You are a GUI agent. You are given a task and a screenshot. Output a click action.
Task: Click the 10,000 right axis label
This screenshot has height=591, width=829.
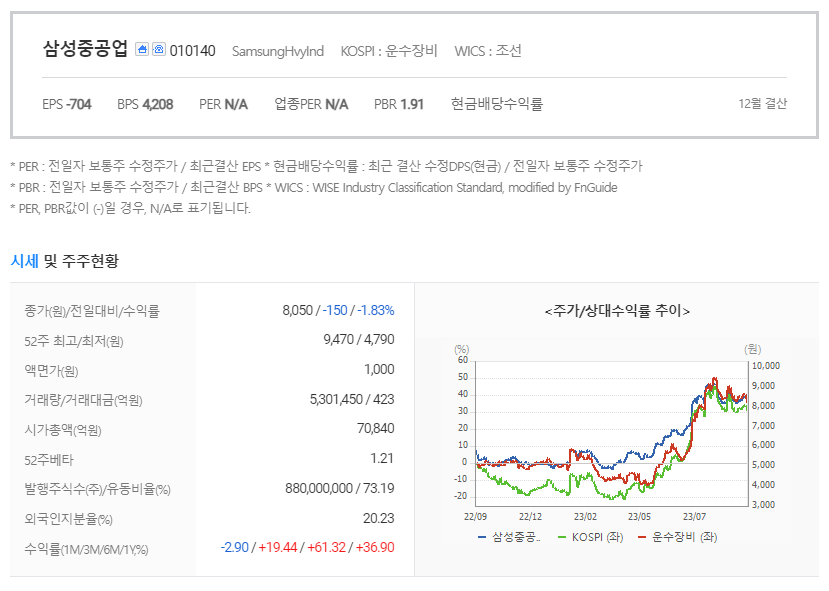click(766, 366)
